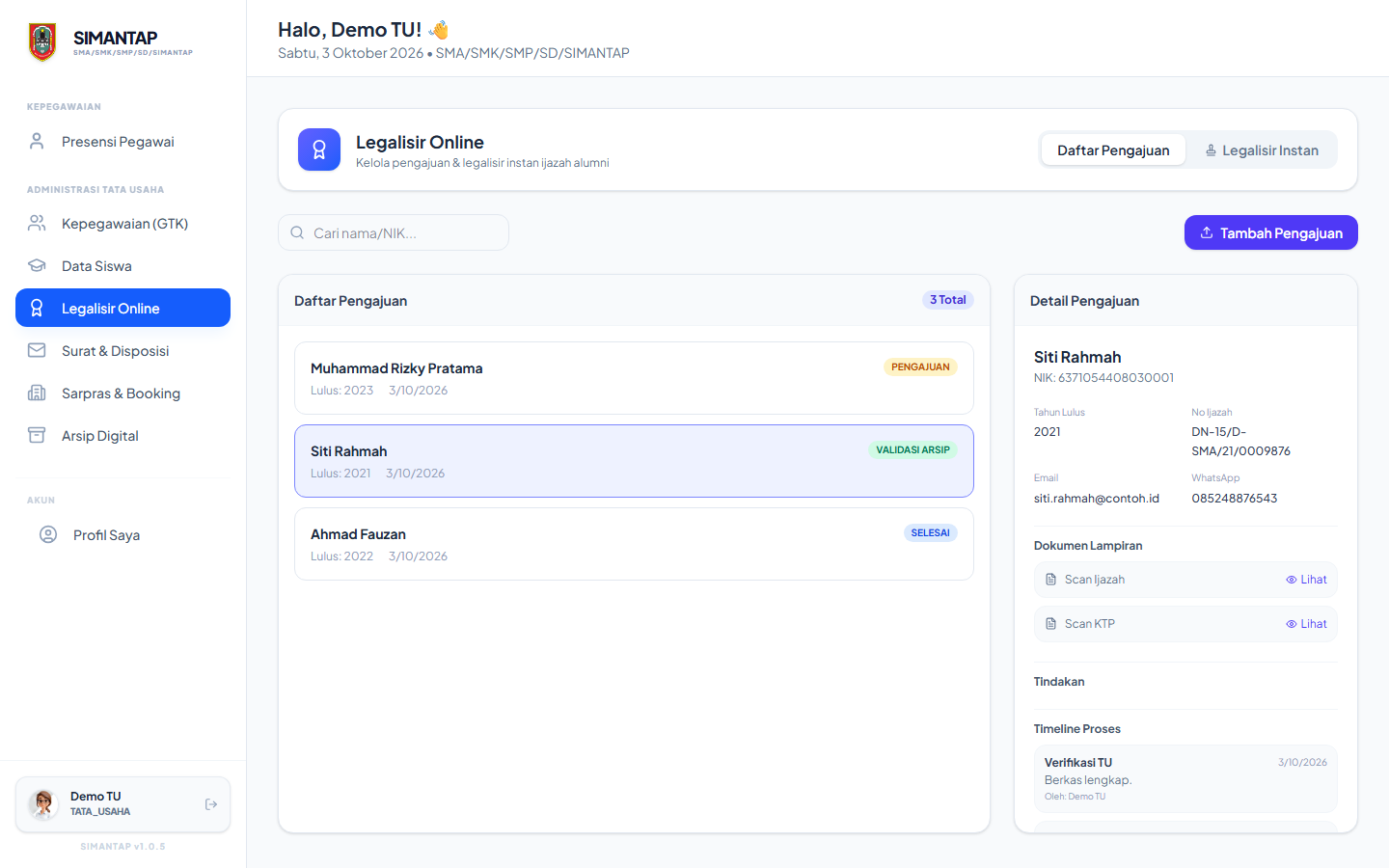Click the SIMANTAP crest logo

pos(42,42)
